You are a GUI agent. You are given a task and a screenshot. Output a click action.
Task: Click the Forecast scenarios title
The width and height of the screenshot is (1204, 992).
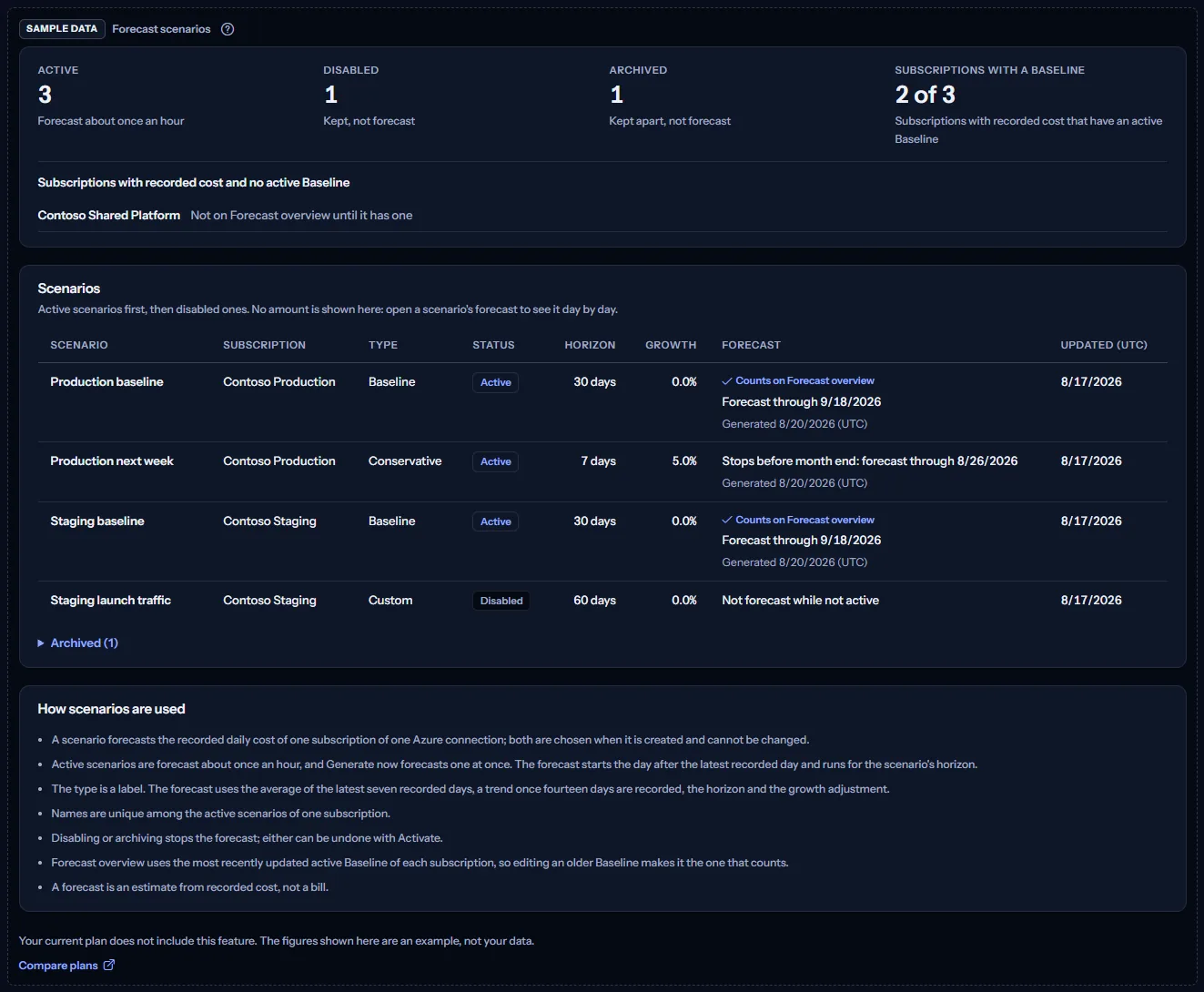[161, 29]
